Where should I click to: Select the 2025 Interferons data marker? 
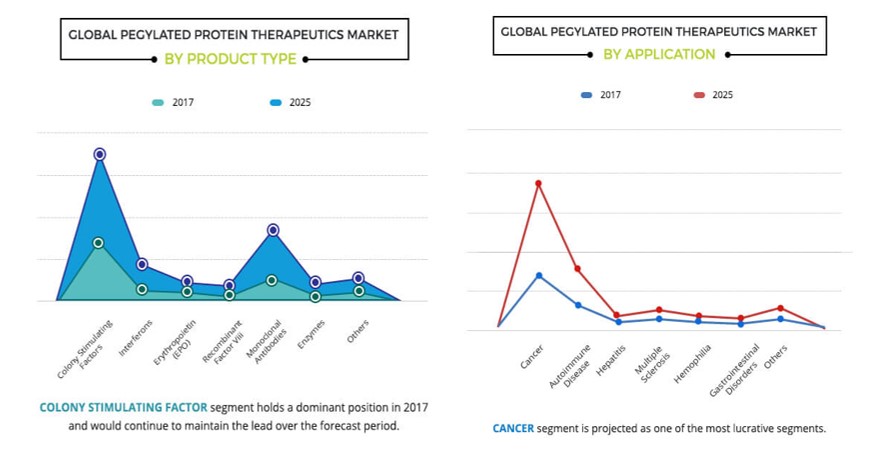142,264
